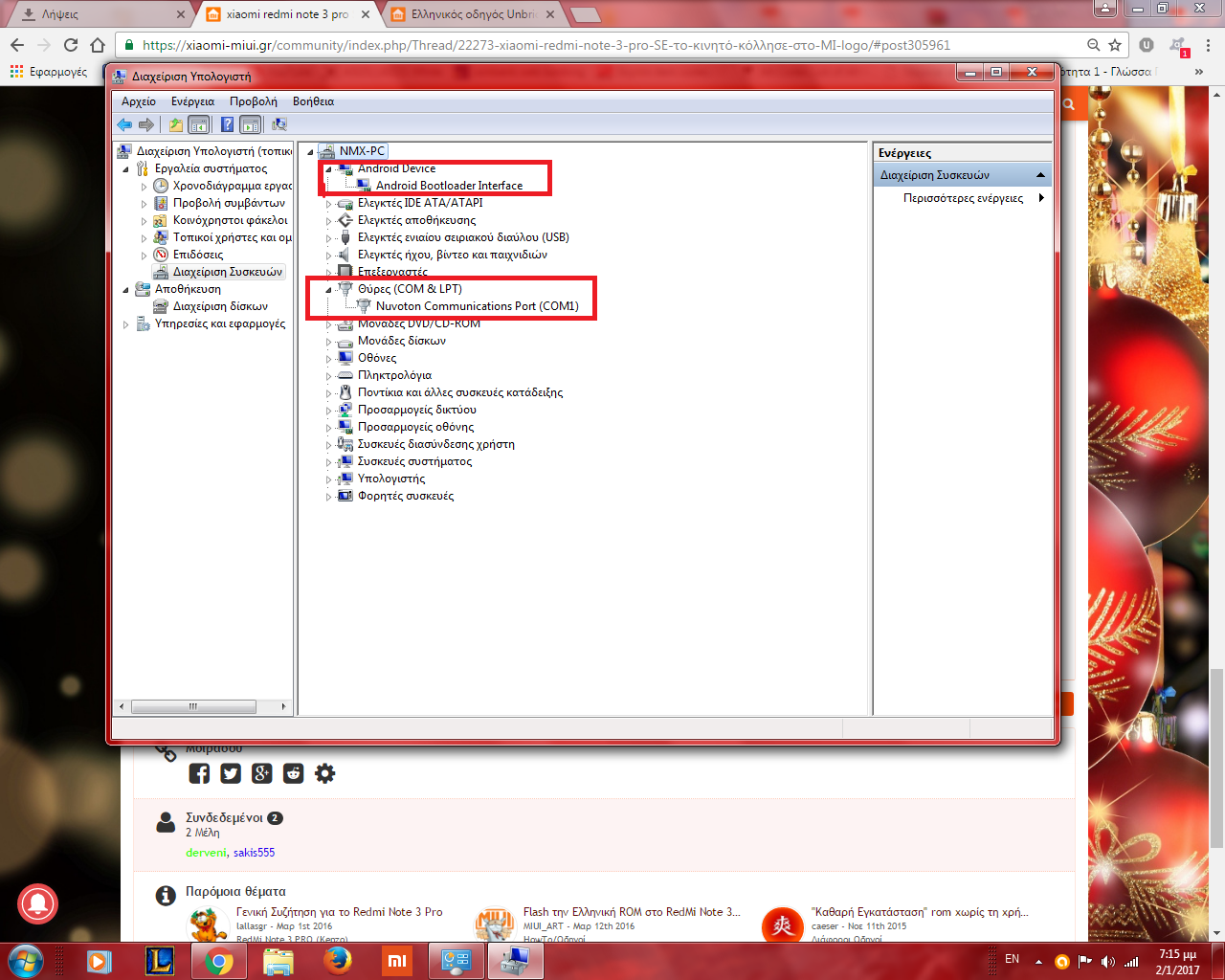Screen dimensions: 1225x980
Task: Toggle the Show/Hide Action Pane button
Action: click(x=251, y=124)
